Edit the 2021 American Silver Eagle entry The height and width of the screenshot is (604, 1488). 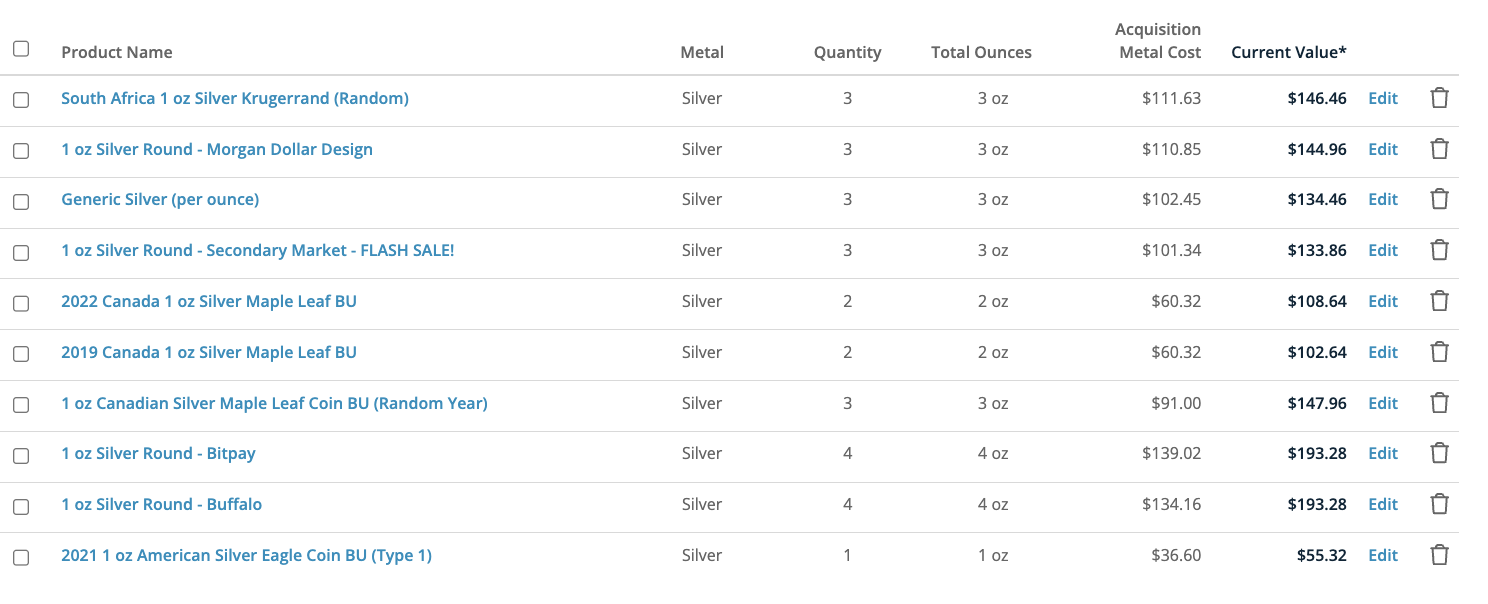click(x=1383, y=555)
